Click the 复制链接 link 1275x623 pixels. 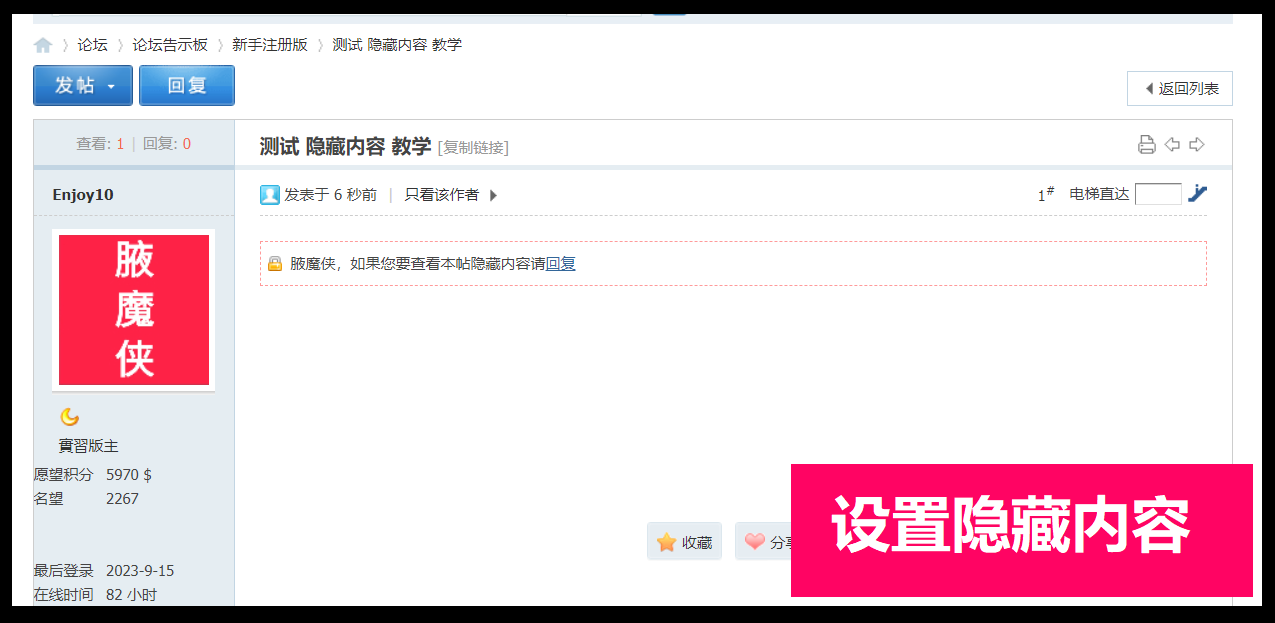(x=473, y=147)
